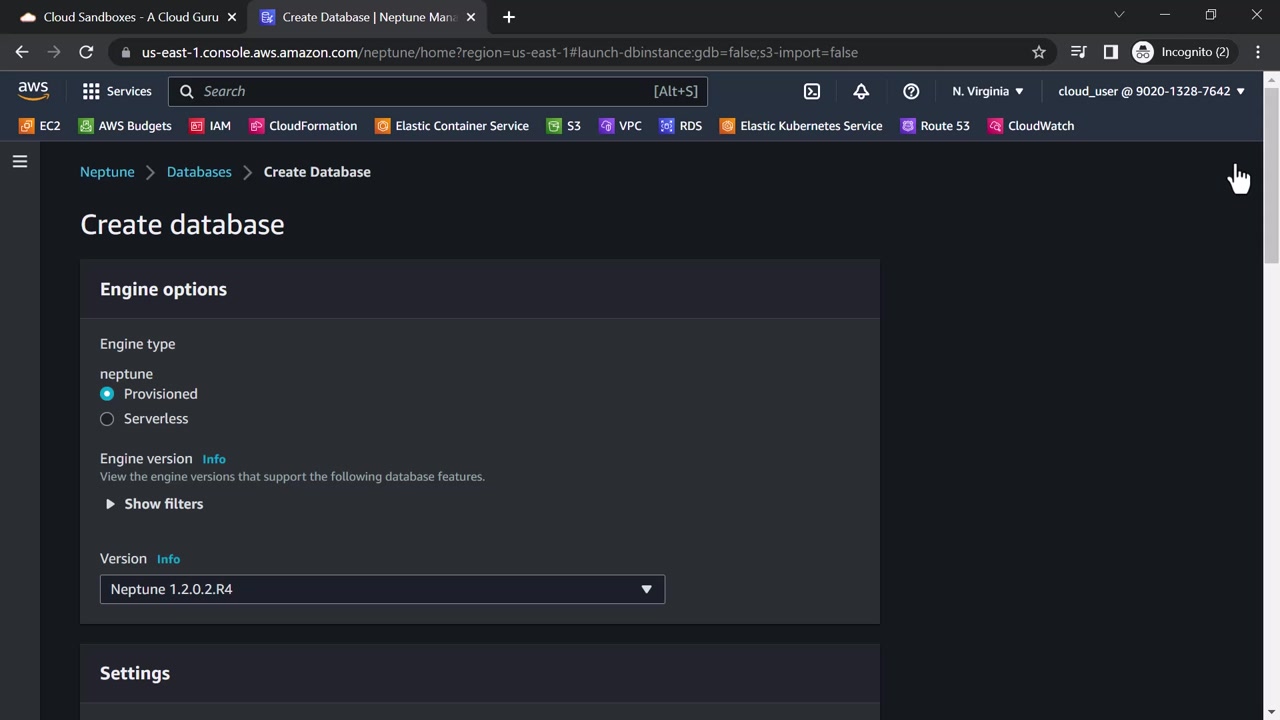Close the Create Database tab
The height and width of the screenshot is (720, 1280).
click(x=471, y=17)
